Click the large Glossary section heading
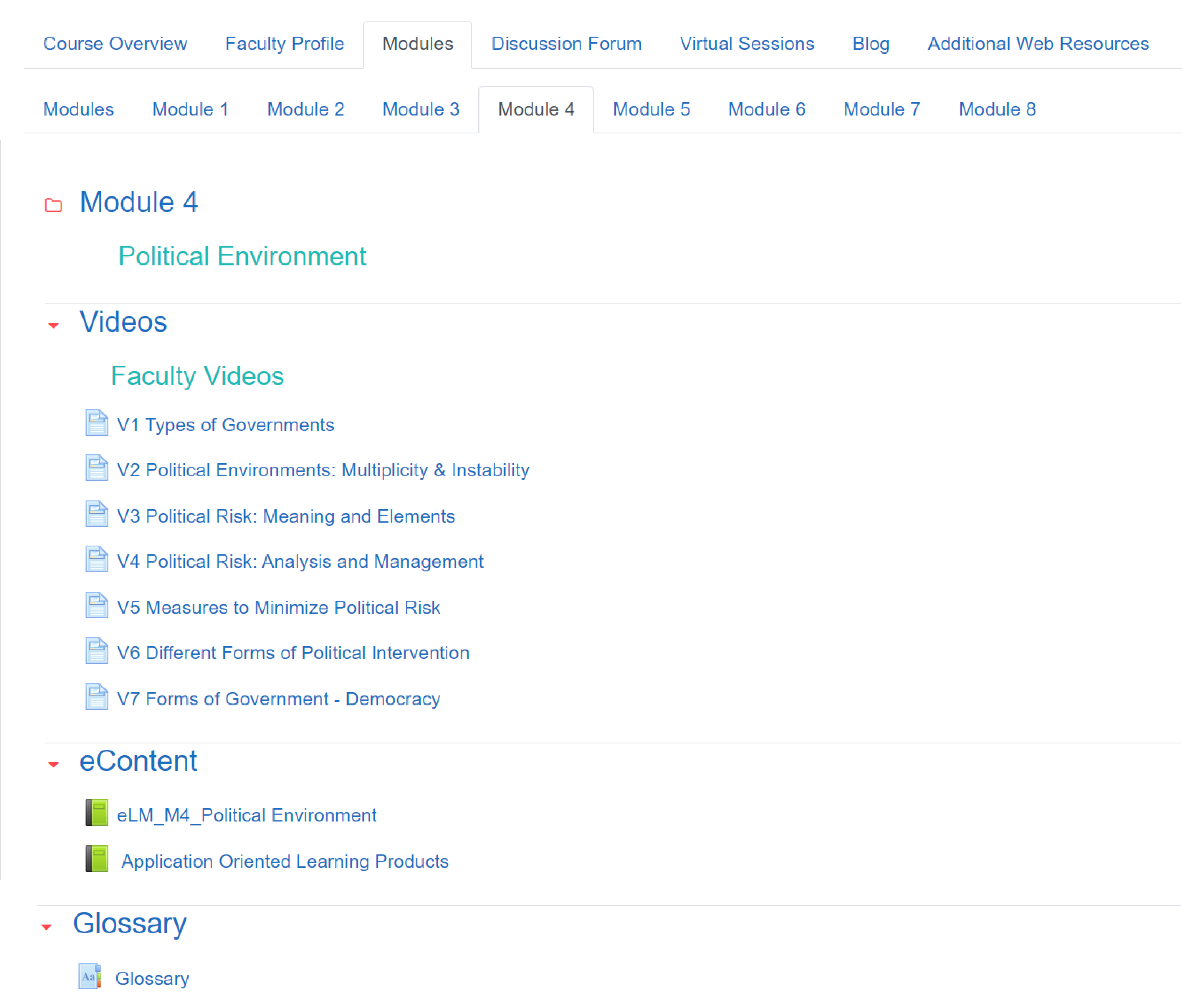Image resolution: width=1182 pixels, height=1008 pixels. [129, 924]
